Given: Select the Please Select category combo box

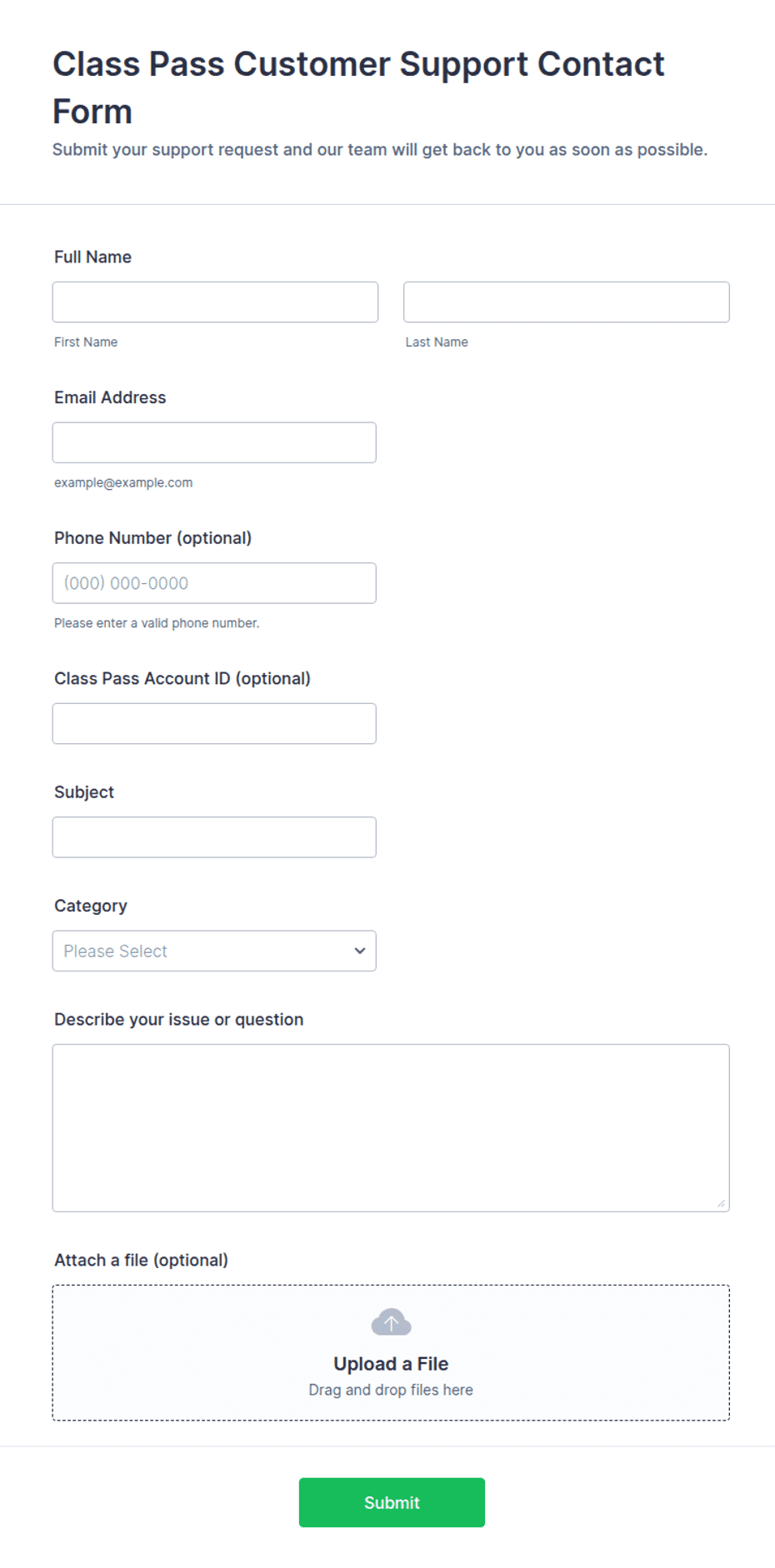Looking at the screenshot, I should pyautogui.click(x=214, y=951).
